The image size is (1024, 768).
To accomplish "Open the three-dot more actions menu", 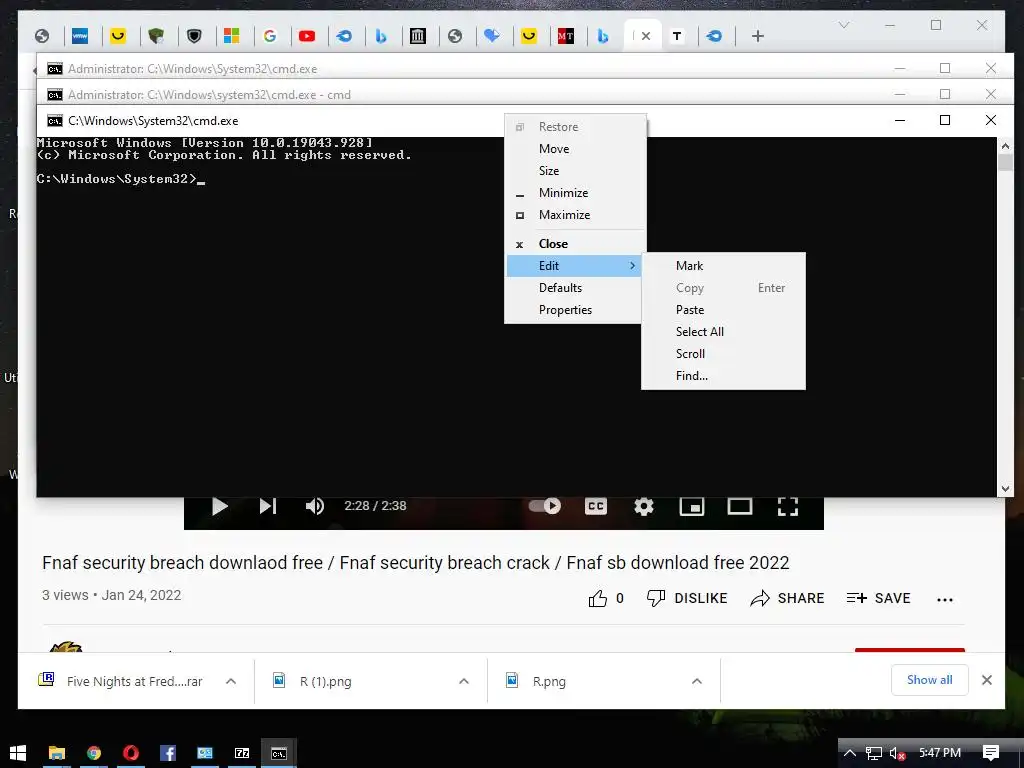I will click(944, 600).
